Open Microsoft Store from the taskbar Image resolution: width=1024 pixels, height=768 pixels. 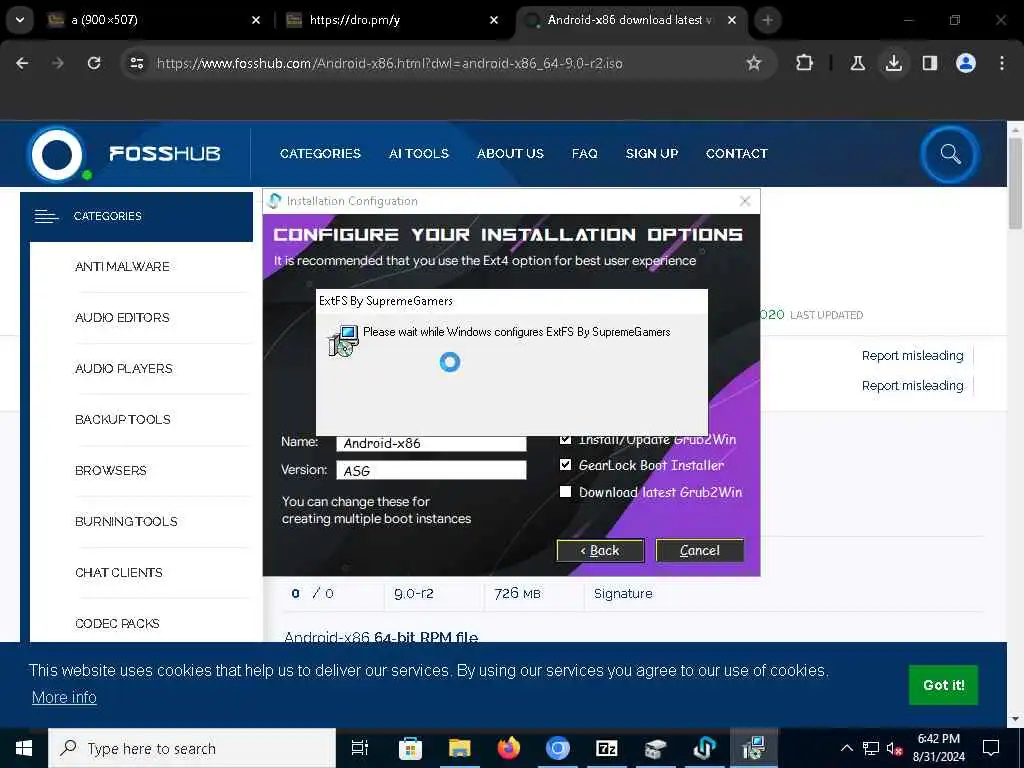(410, 748)
